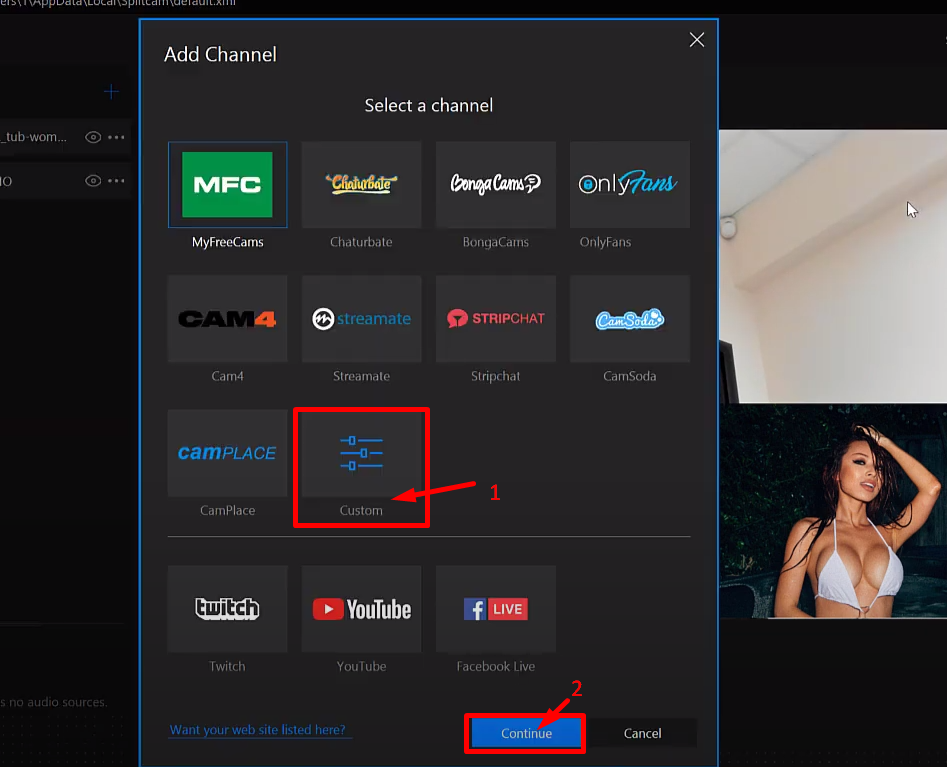Choose the Cam4 channel tile
The width and height of the screenshot is (947, 767).
[x=228, y=319]
